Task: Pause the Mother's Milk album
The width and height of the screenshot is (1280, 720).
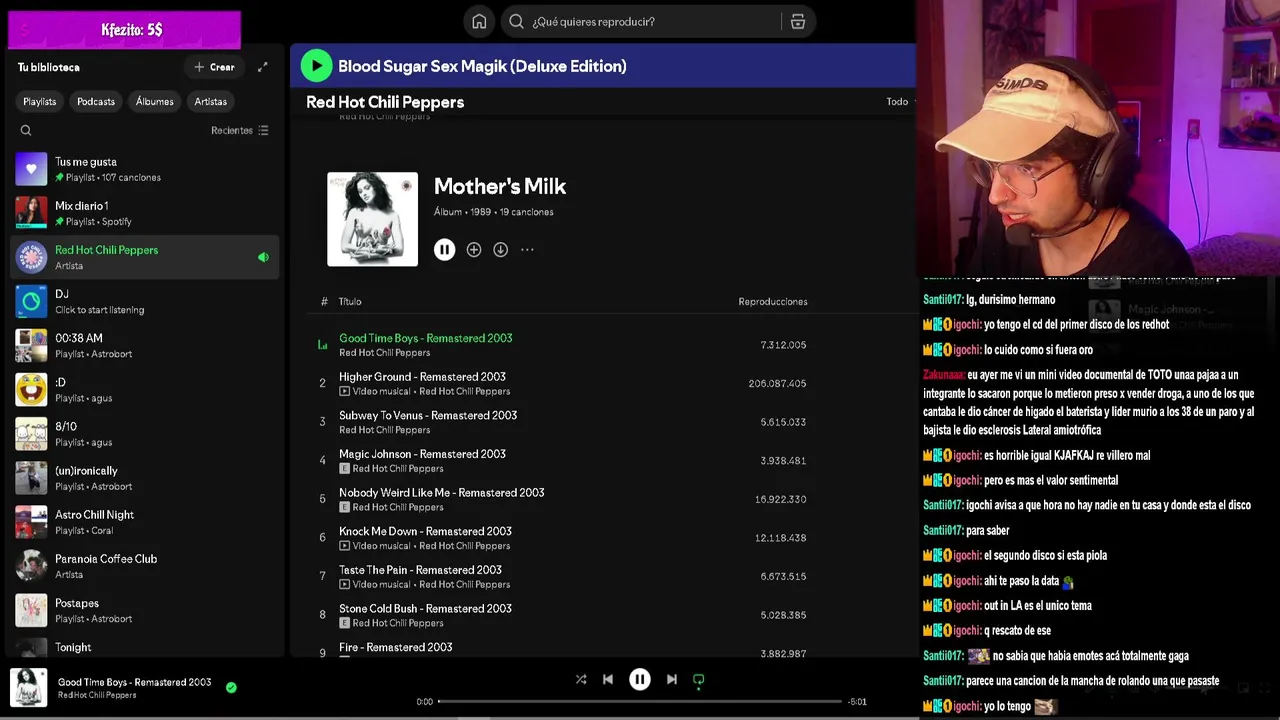Action: [x=445, y=250]
